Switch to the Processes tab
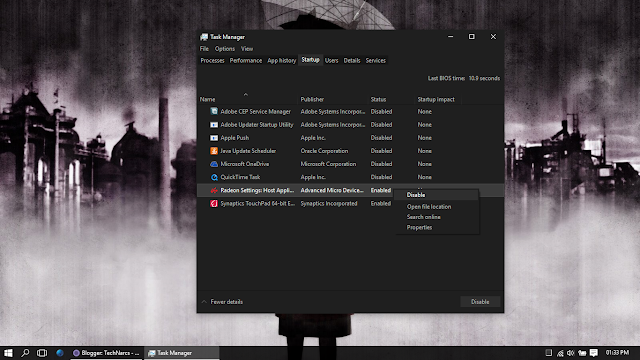The image size is (640, 360). 212,60
